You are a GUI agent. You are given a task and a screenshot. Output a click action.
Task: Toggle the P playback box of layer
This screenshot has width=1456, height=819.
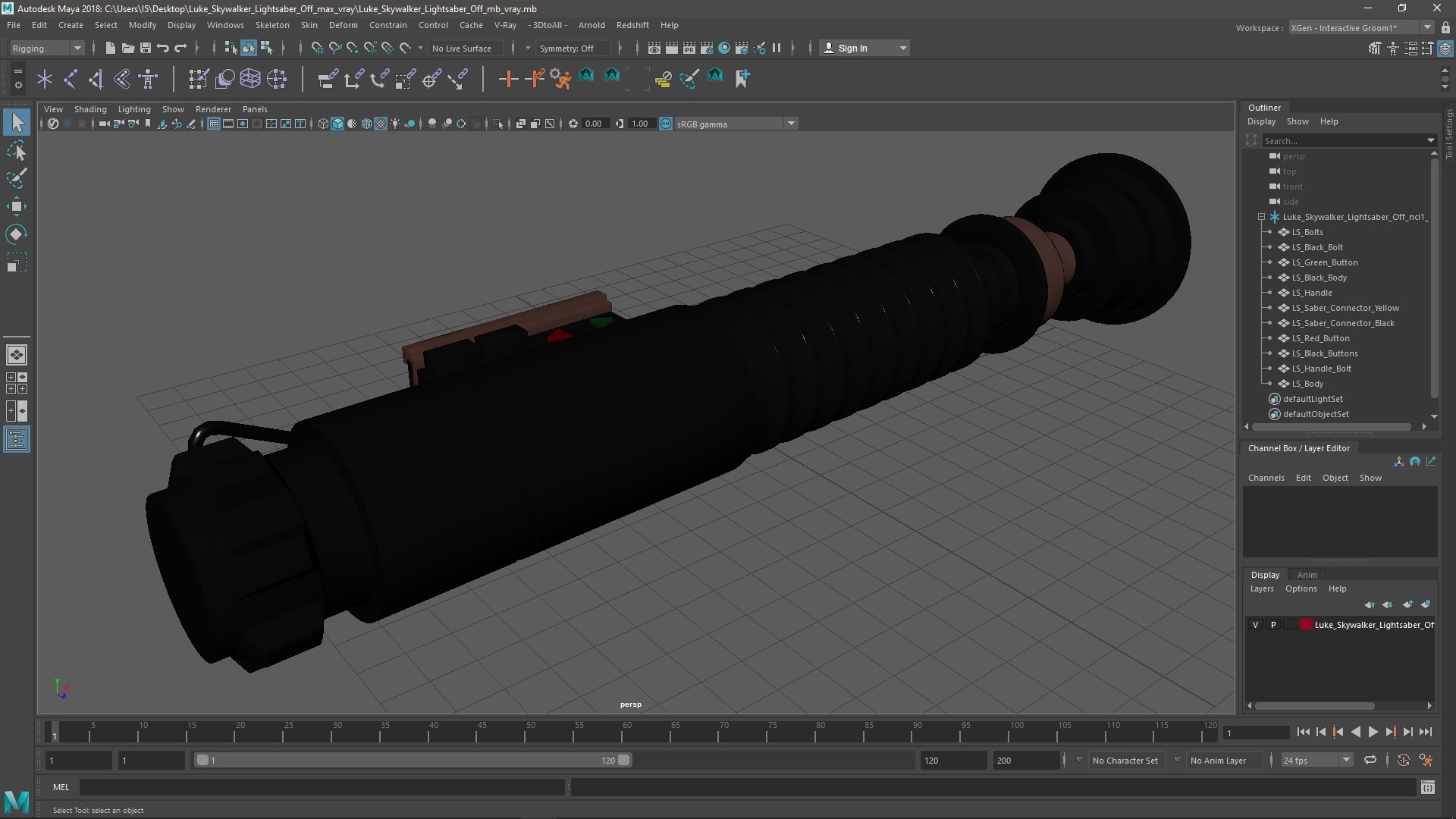1273,625
